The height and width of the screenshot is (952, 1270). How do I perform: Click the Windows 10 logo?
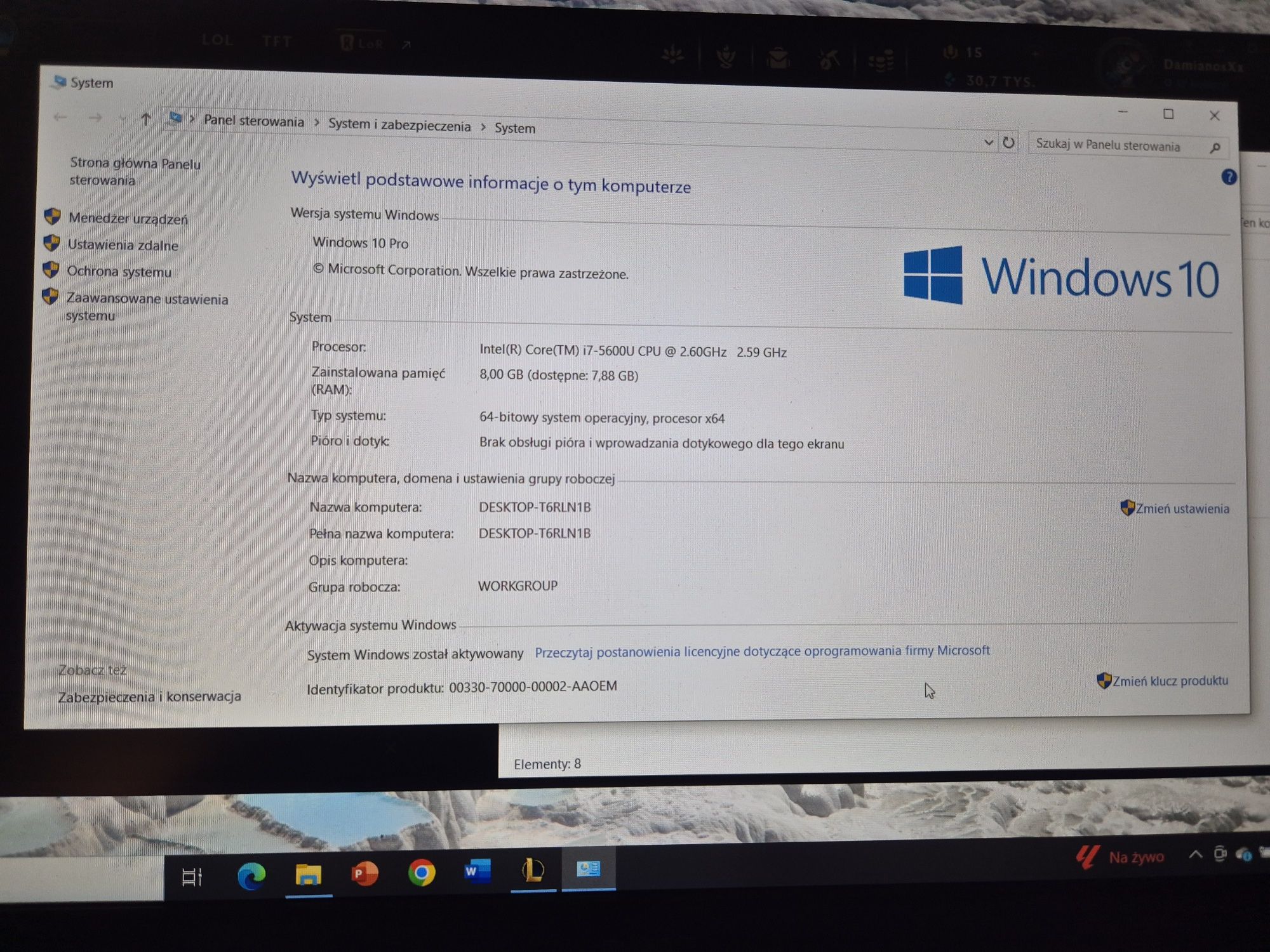click(x=1061, y=277)
